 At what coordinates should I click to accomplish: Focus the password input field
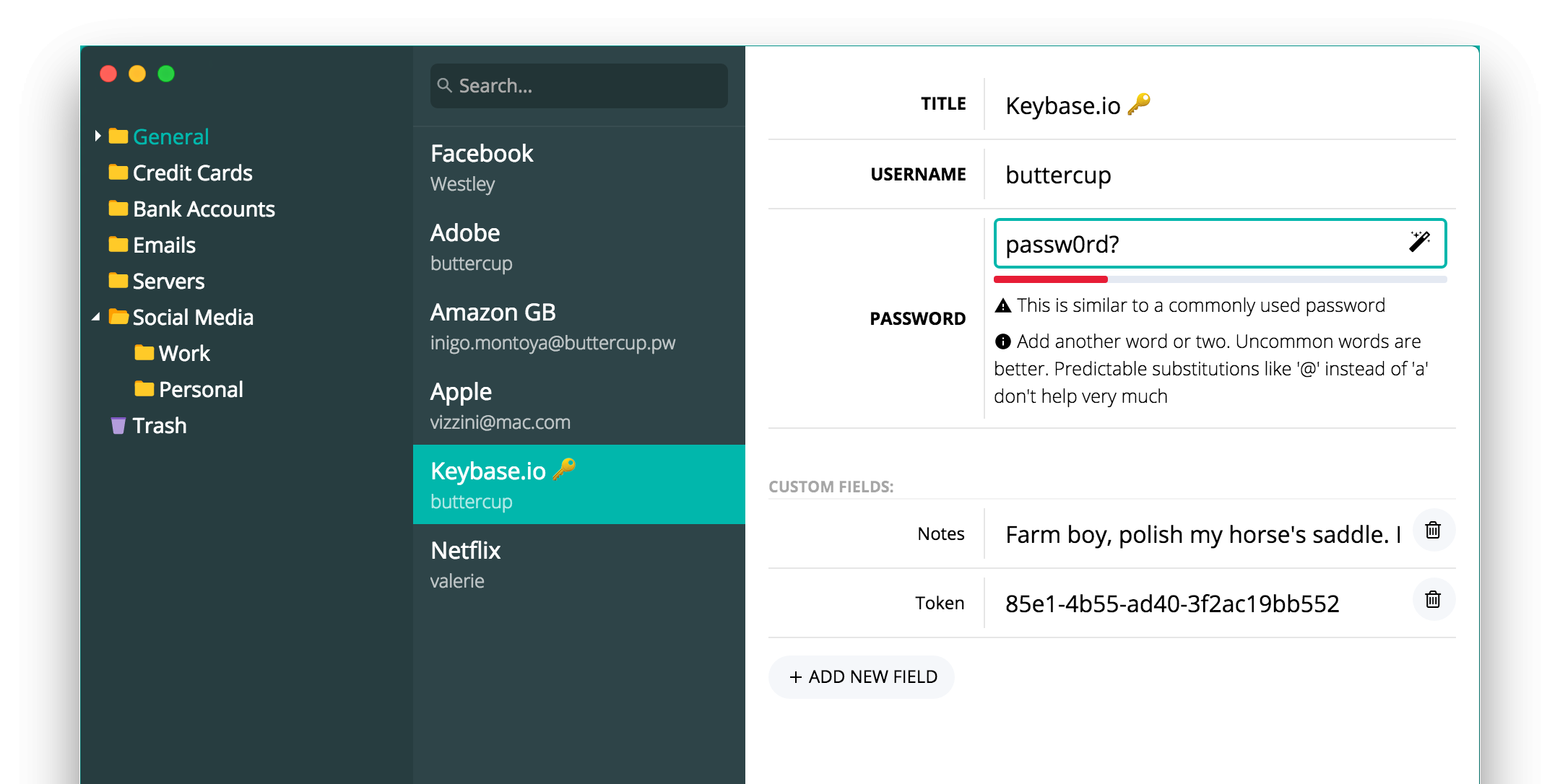(1199, 244)
